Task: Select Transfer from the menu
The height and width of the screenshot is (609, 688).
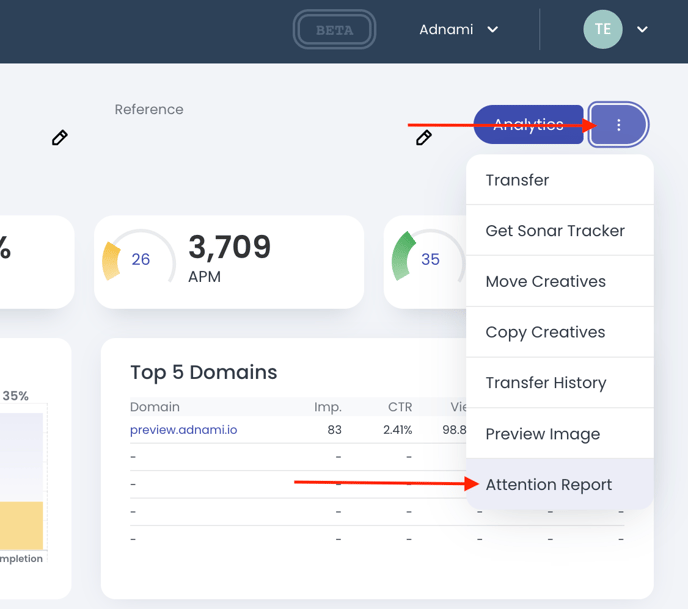Action: coord(560,180)
